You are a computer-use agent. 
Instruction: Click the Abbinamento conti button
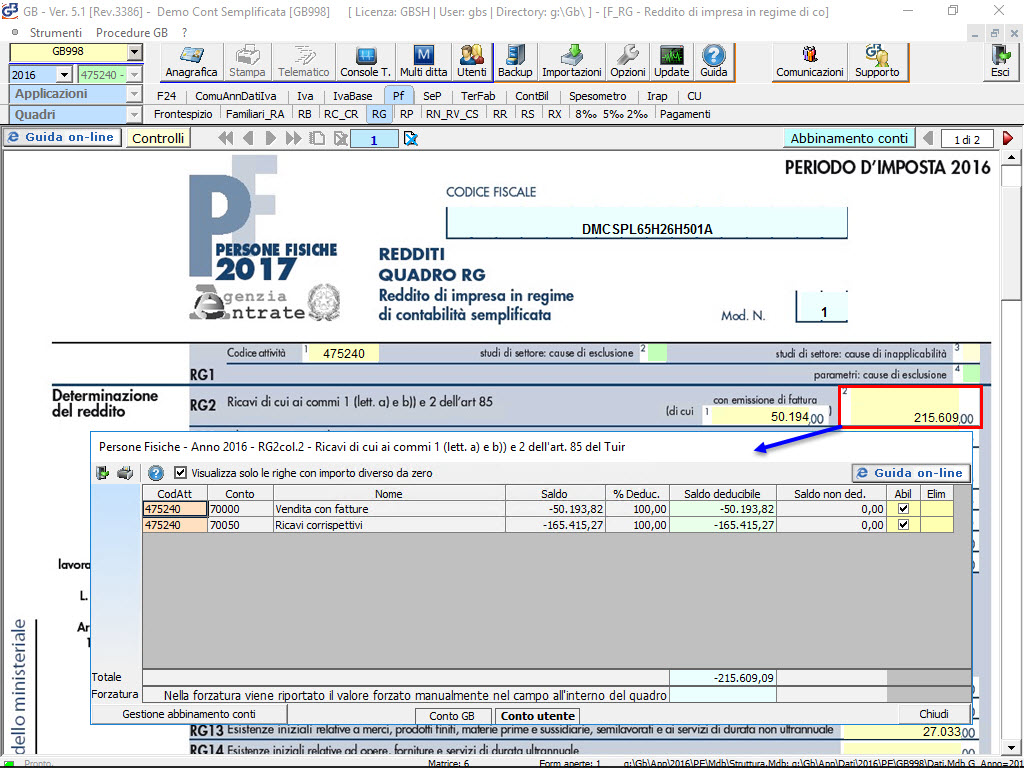[849, 138]
